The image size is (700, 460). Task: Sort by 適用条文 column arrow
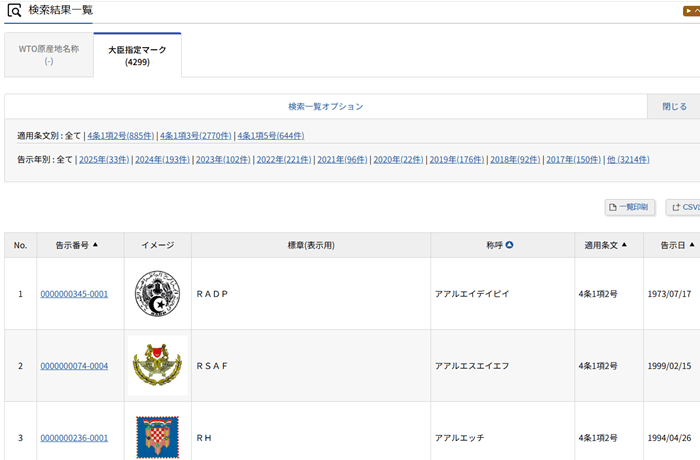624,245
